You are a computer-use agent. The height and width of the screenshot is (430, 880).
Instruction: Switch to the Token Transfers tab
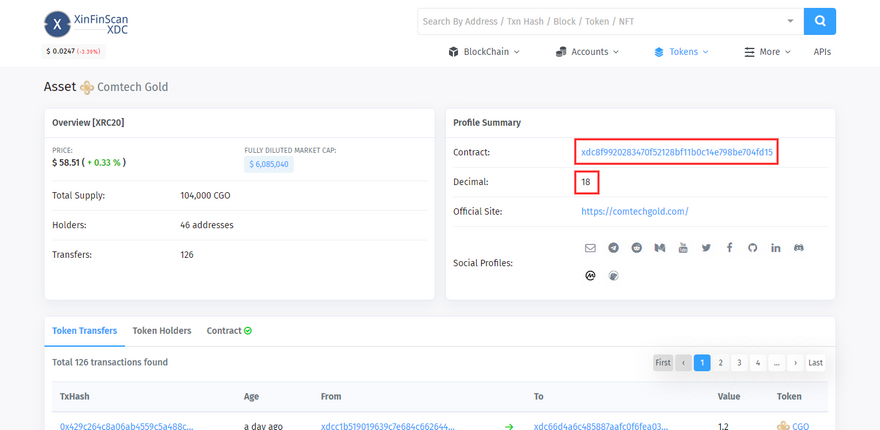pyautogui.click(x=85, y=331)
